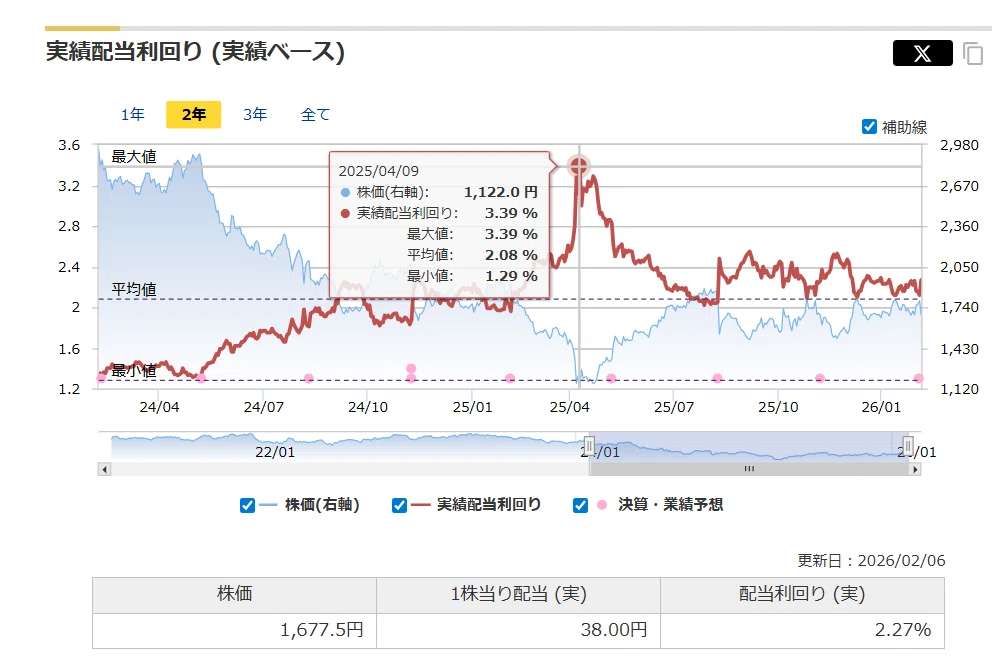
Task: Click the scrollbar right arrow
Action: tap(915, 469)
